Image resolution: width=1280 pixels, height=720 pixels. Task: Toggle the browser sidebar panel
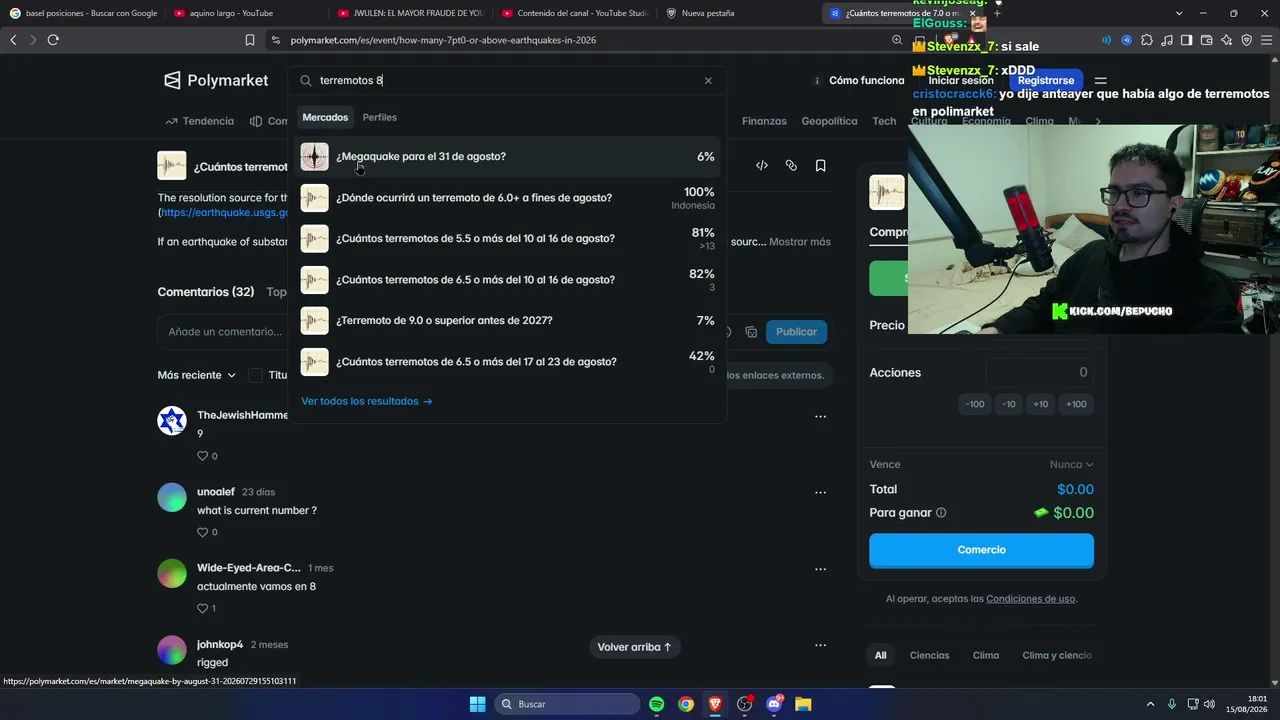click(x=1186, y=40)
